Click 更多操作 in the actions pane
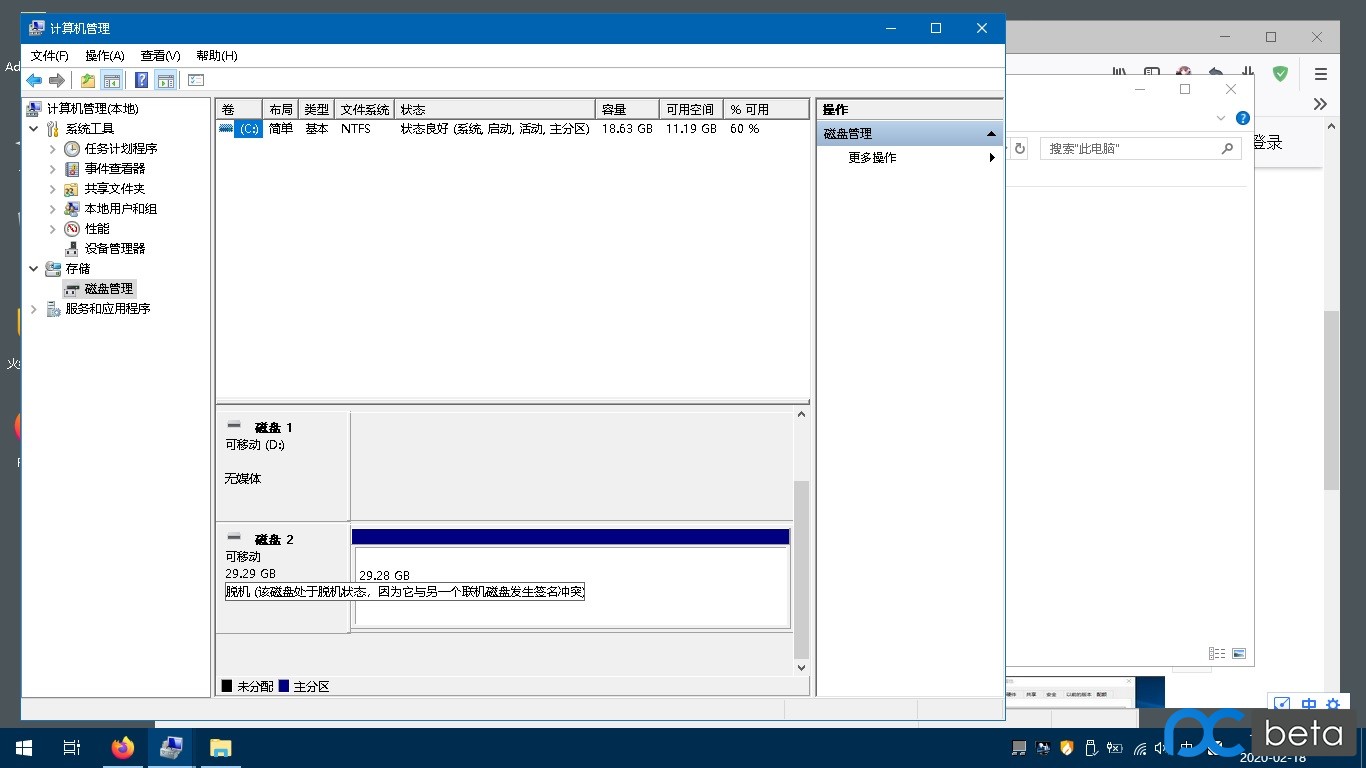 click(x=872, y=158)
